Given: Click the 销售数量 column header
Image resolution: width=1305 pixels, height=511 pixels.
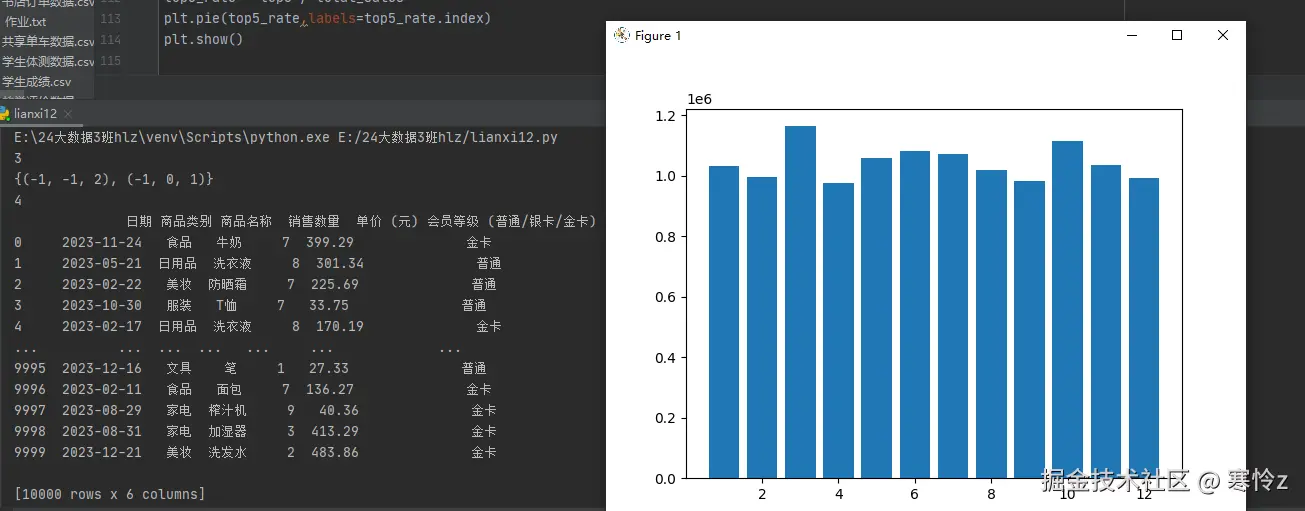Looking at the screenshot, I should pyautogui.click(x=314, y=221).
